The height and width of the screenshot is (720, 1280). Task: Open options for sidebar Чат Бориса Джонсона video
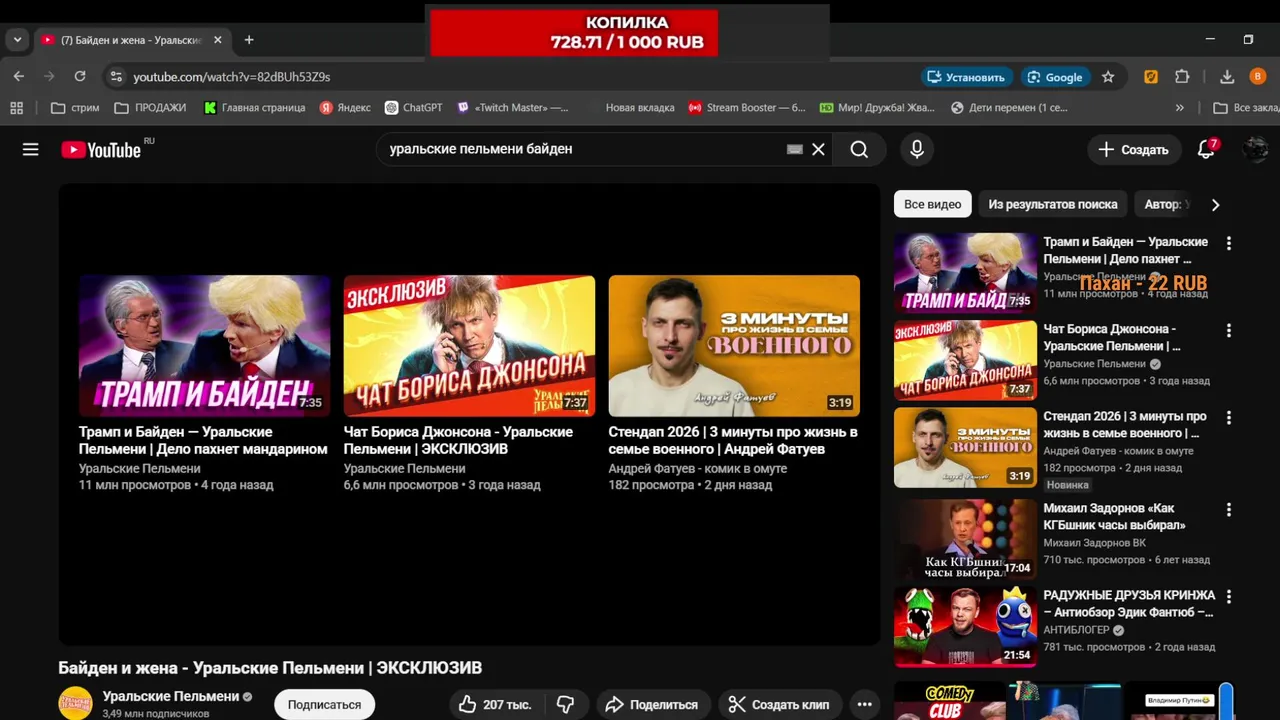pyautogui.click(x=1229, y=330)
